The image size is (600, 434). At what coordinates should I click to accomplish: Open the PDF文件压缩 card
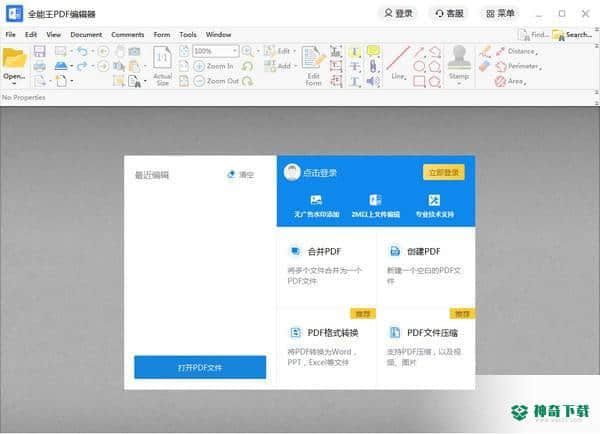[426, 347]
